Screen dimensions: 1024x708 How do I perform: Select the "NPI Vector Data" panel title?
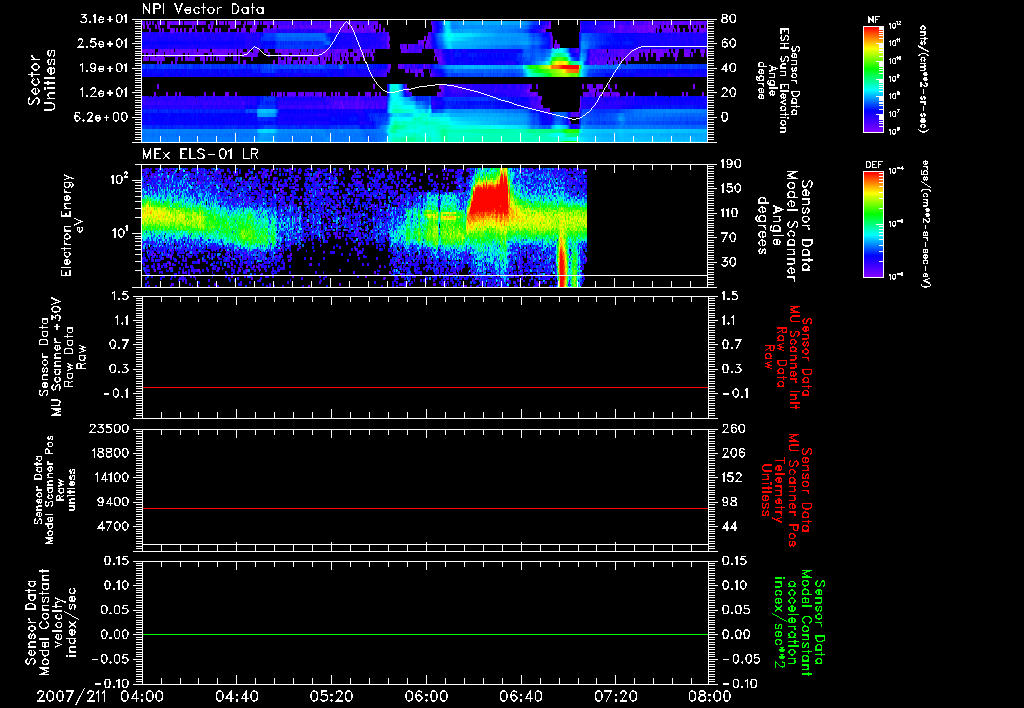pyautogui.click(x=203, y=9)
